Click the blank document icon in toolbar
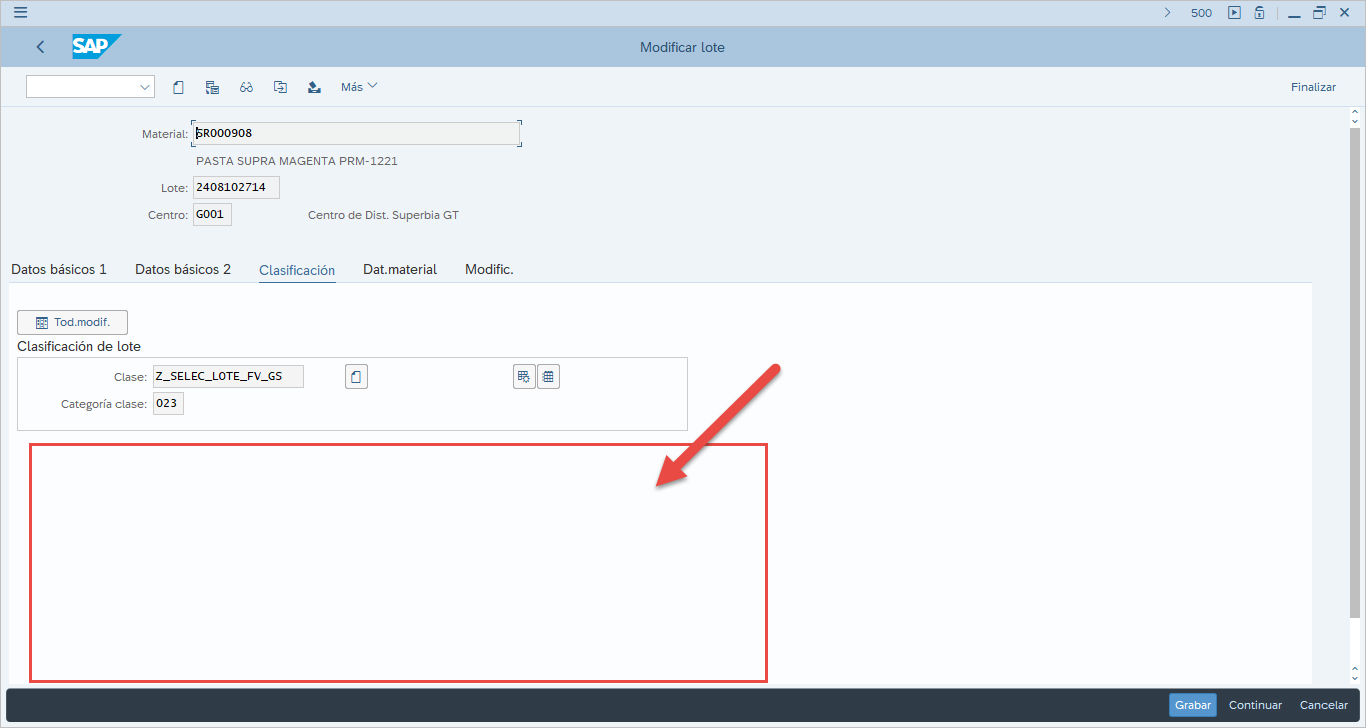The image size is (1366, 728). coord(178,87)
